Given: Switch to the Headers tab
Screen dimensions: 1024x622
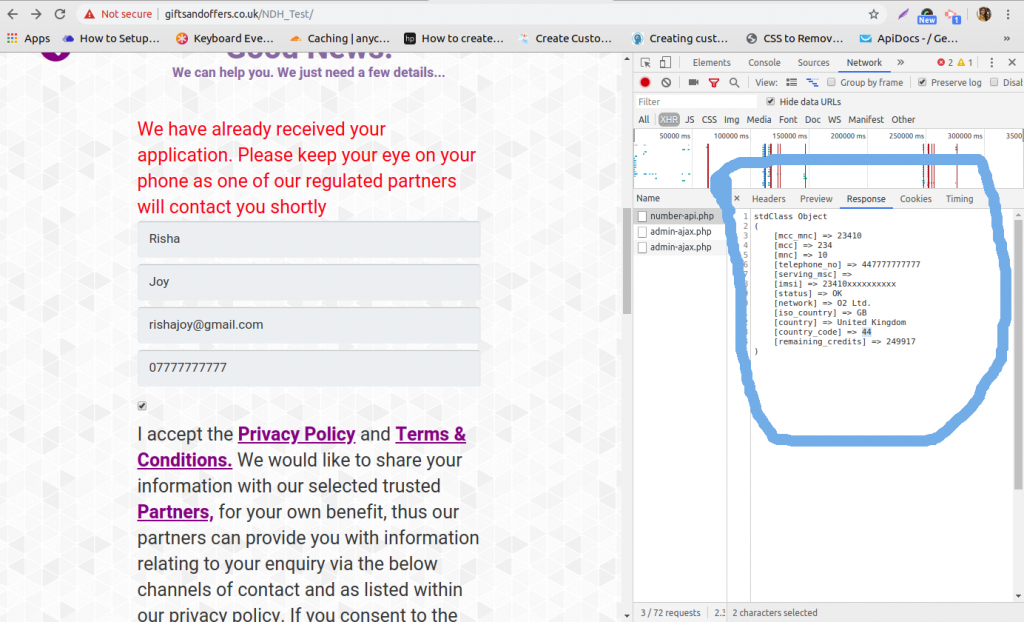Looking at the screenshot, I should pyautogui.click(x=768, y=199).
